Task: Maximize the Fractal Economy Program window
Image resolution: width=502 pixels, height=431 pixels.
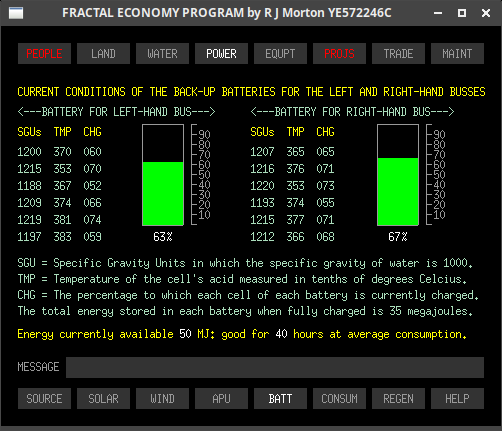Action: [x=462, y=13]
